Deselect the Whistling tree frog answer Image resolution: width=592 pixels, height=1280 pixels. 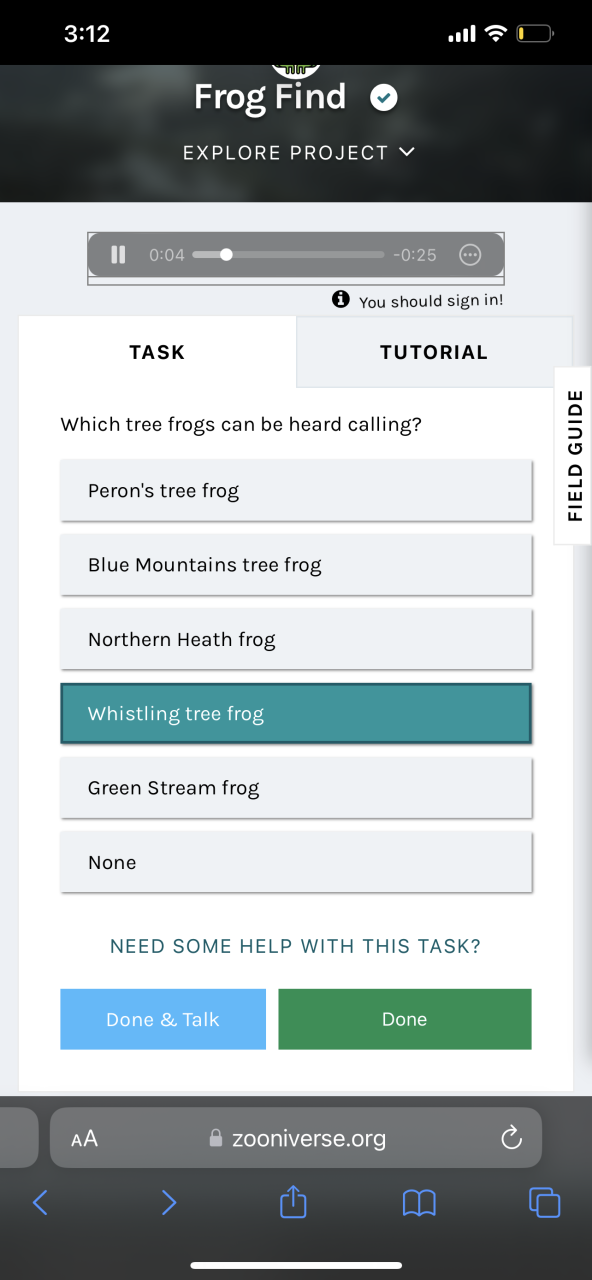[x=296, y=714]
